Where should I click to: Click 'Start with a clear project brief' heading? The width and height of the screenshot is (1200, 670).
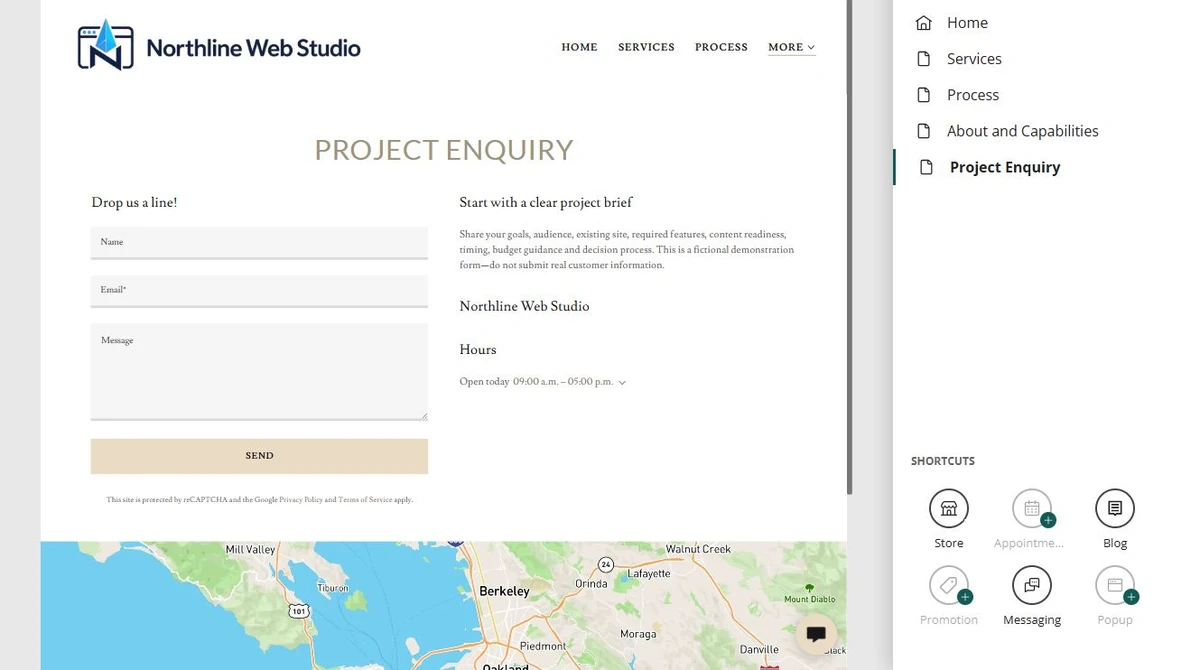[x=546, y=202]
